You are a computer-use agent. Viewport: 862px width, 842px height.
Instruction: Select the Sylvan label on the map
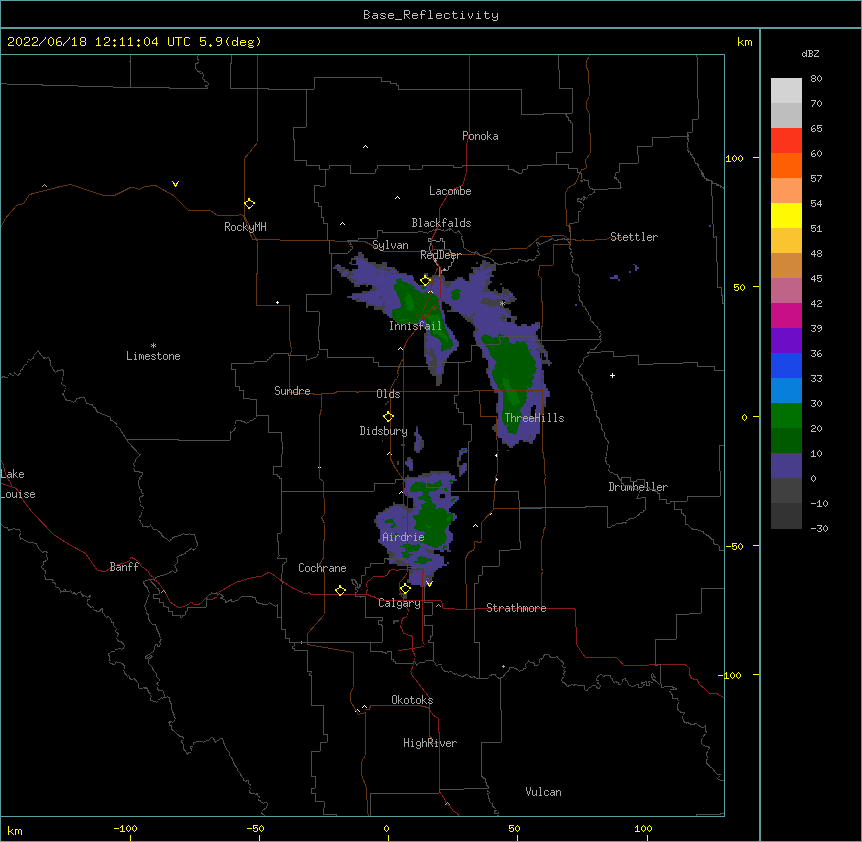(390, 245)
